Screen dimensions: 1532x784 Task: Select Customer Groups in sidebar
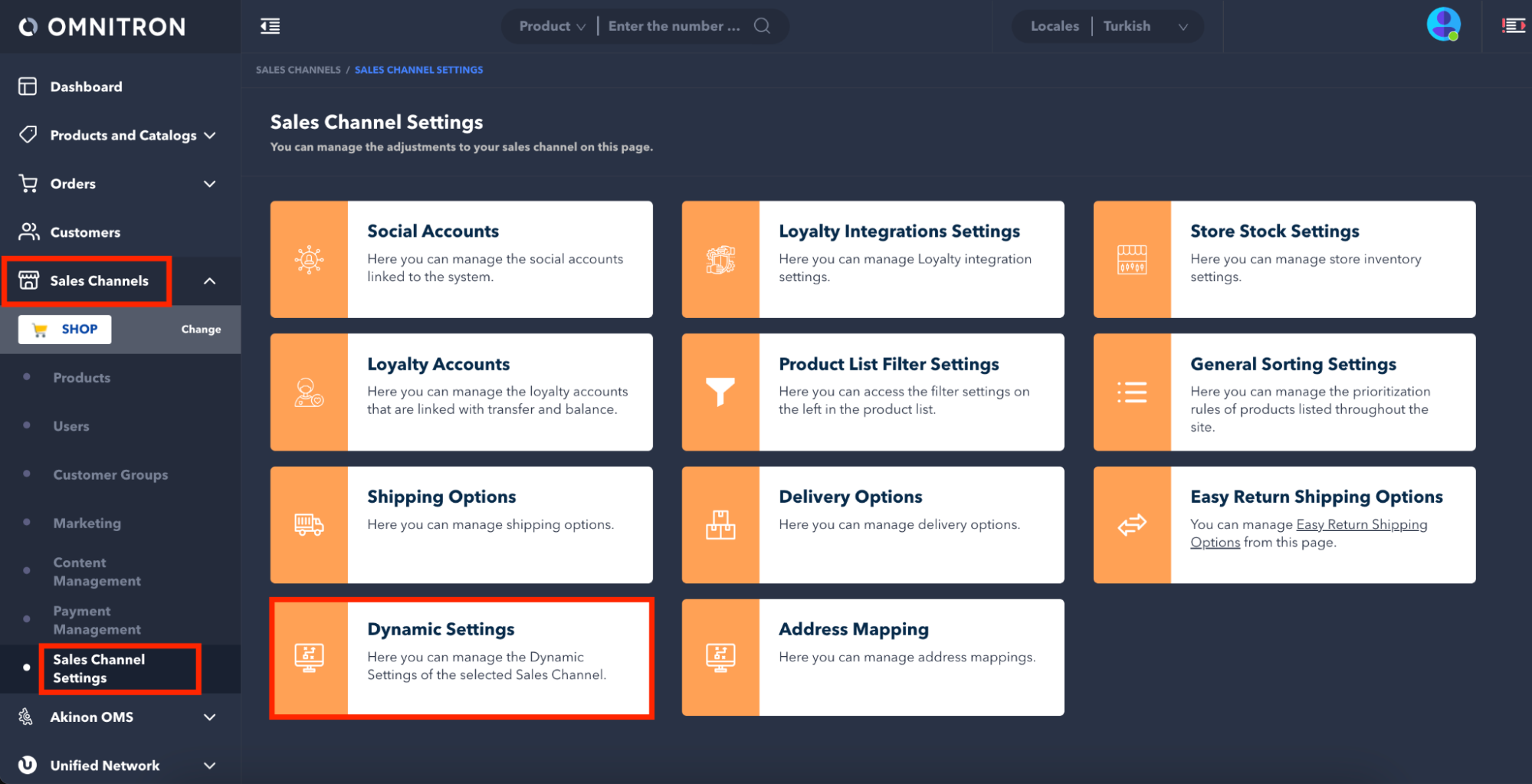[110, 474]
